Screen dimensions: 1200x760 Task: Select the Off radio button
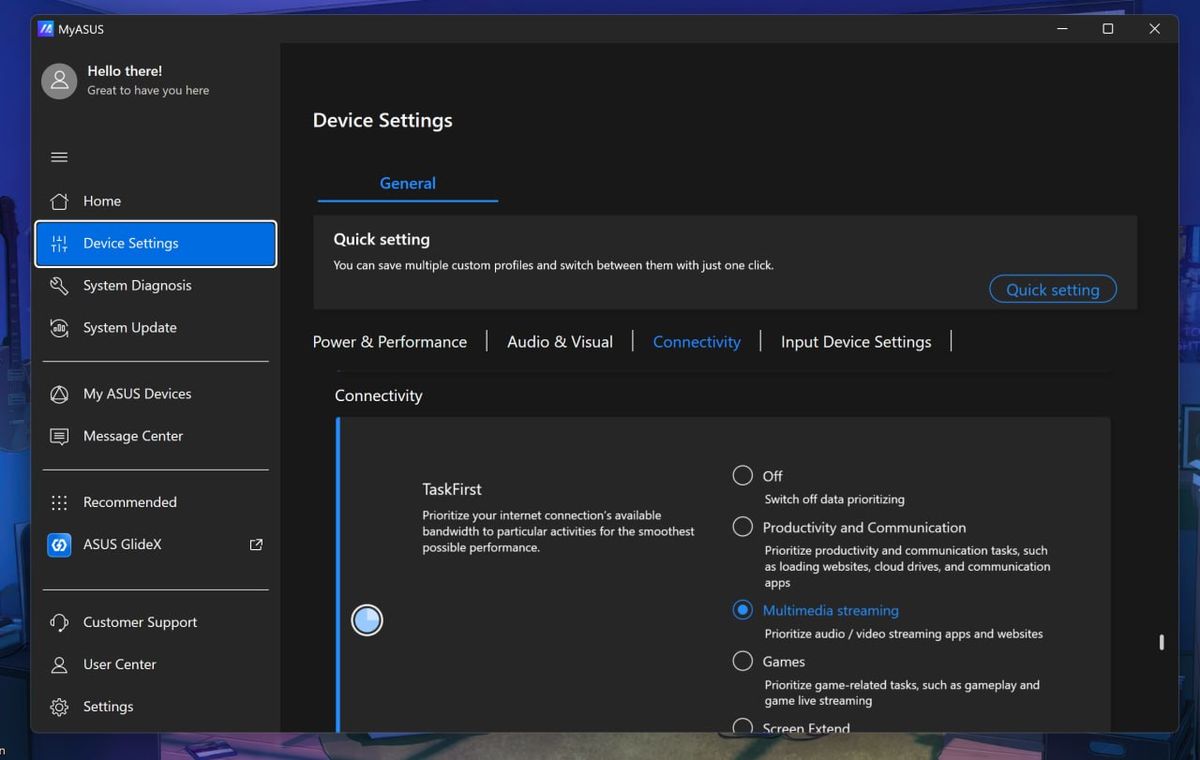click(742, 475)
